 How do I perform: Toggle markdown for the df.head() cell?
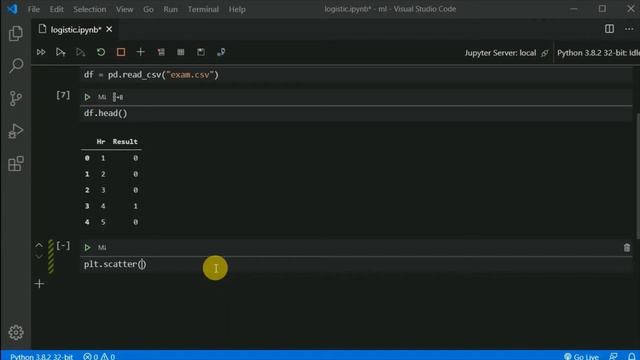point(102,97)
